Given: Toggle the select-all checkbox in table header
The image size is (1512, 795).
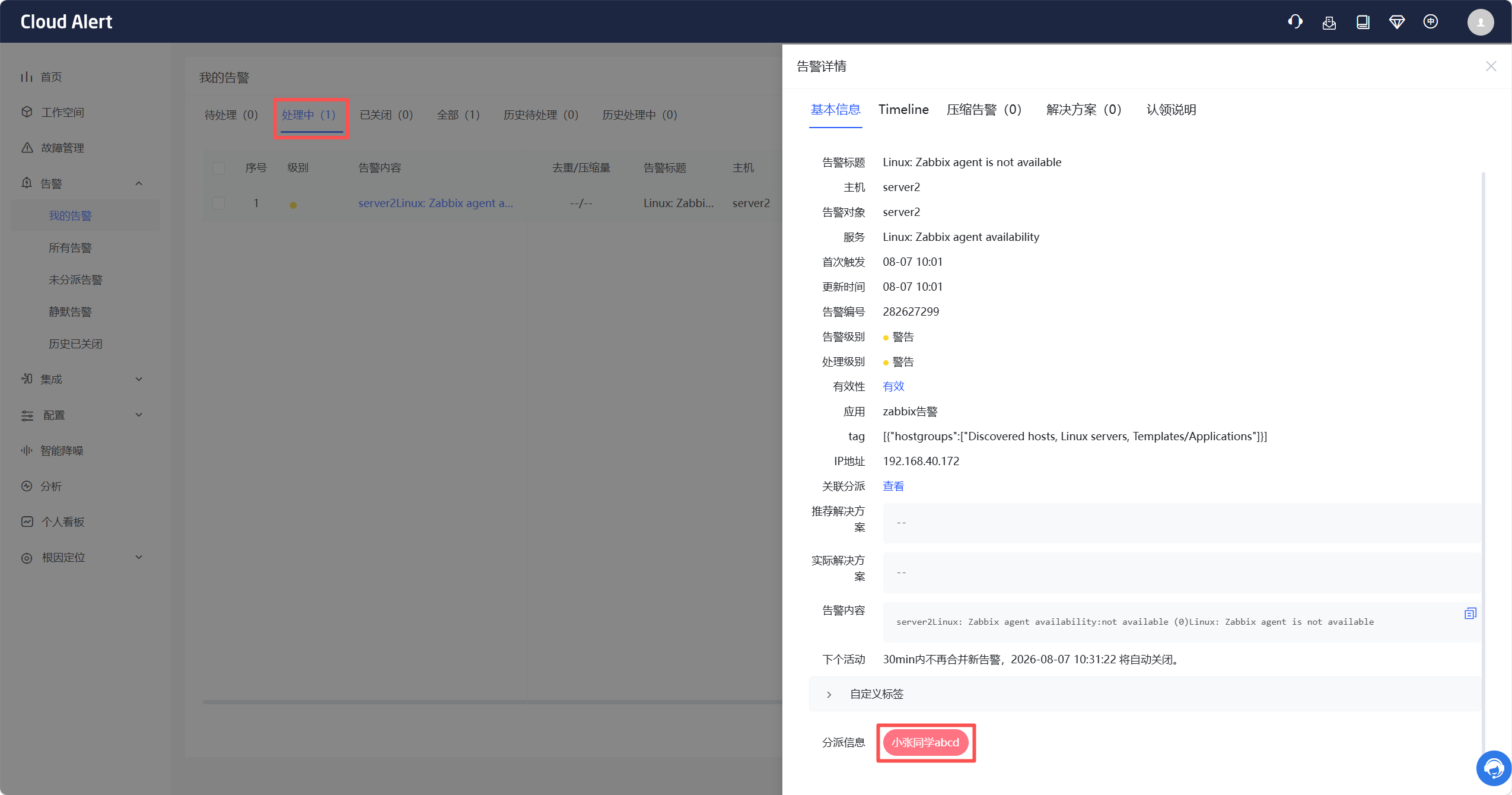Looking at the screenshot, I should point(218,168).
